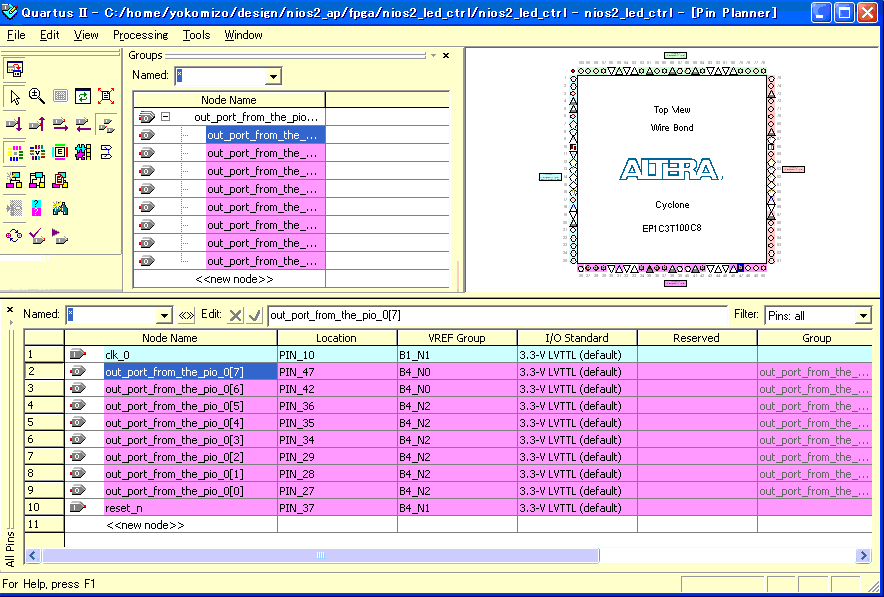The image size is (884, 597).
Task: Click the purple play arrow pin icon
Action: point(60,236)
